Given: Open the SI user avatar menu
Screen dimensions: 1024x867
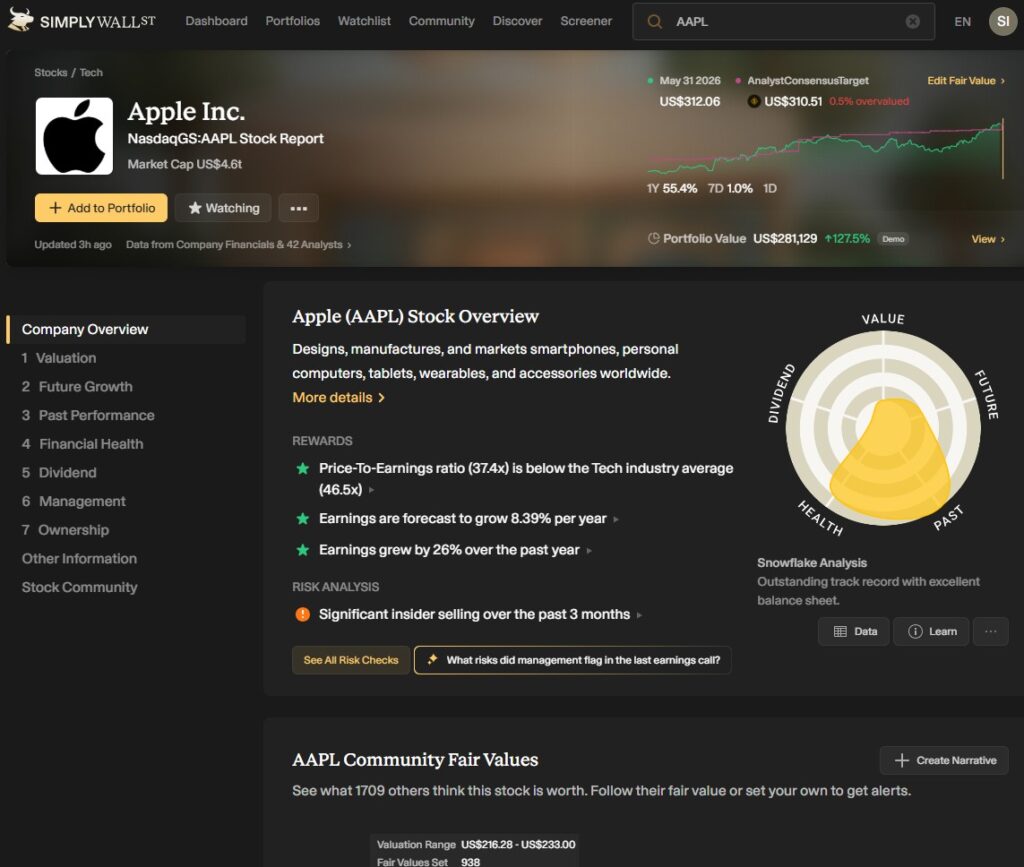Looking at the screenshot, I should coord(1003,22).
